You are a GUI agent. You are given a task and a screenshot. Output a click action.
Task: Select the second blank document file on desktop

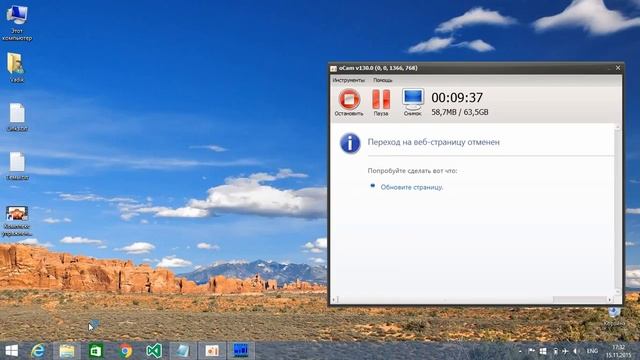pos(17,166)
